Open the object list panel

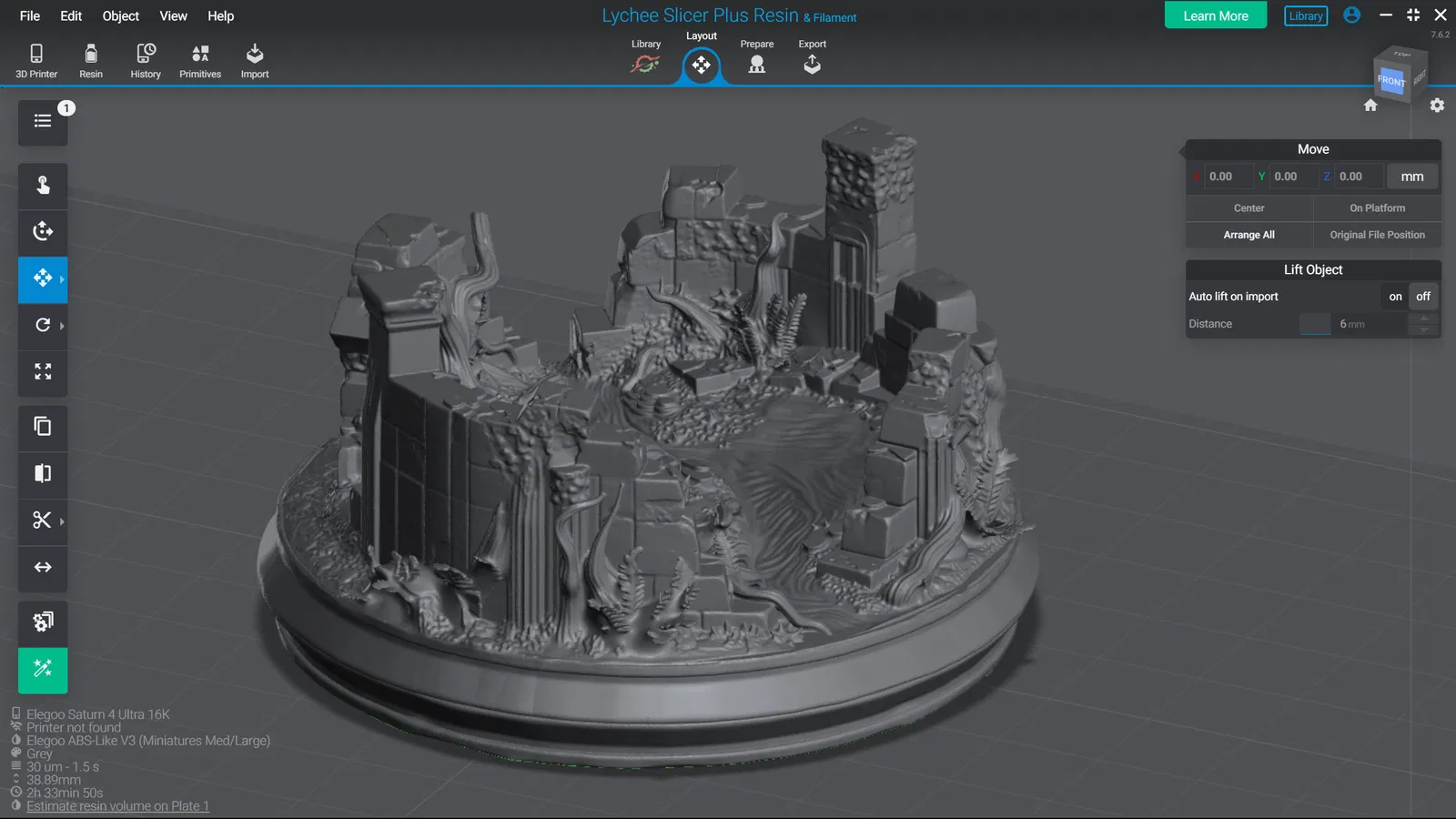click(x=43, y=122)
